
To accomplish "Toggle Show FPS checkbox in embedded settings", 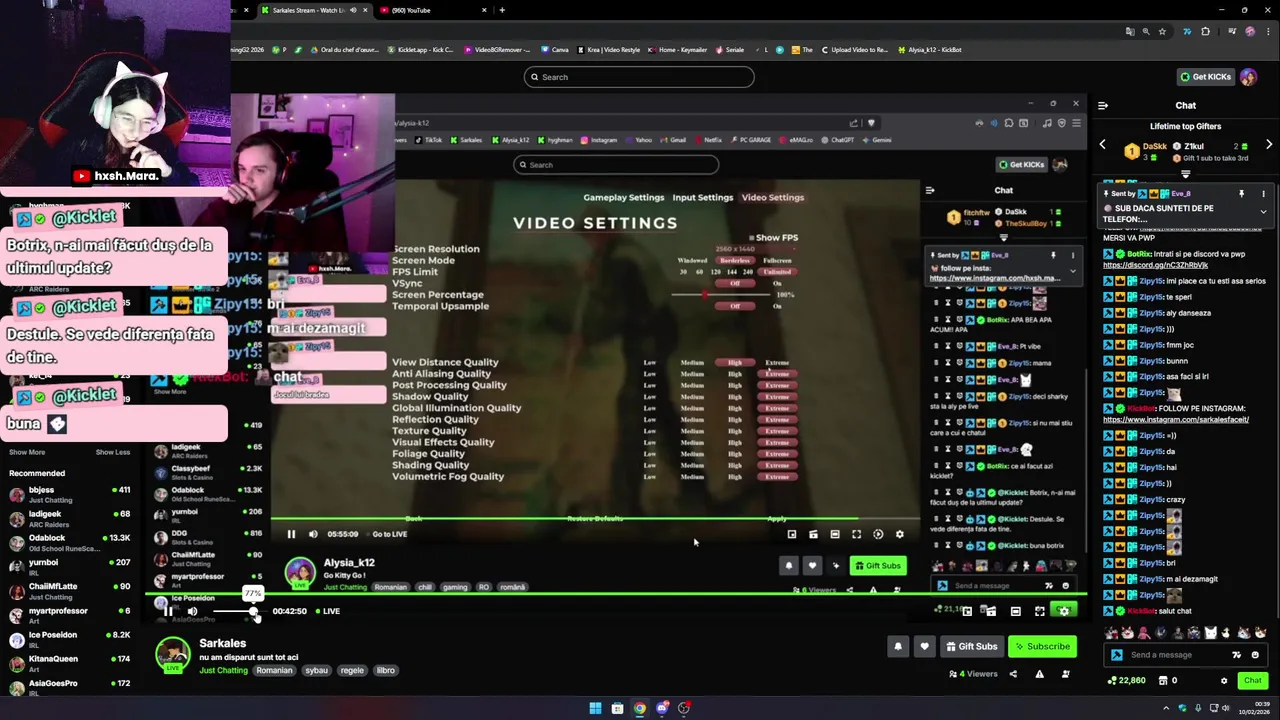I will tap(753, 238).
